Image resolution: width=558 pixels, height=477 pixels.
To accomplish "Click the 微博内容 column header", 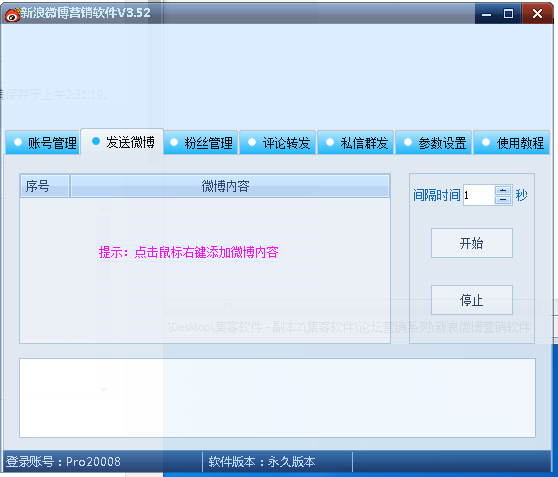I will tap(230, 186).
